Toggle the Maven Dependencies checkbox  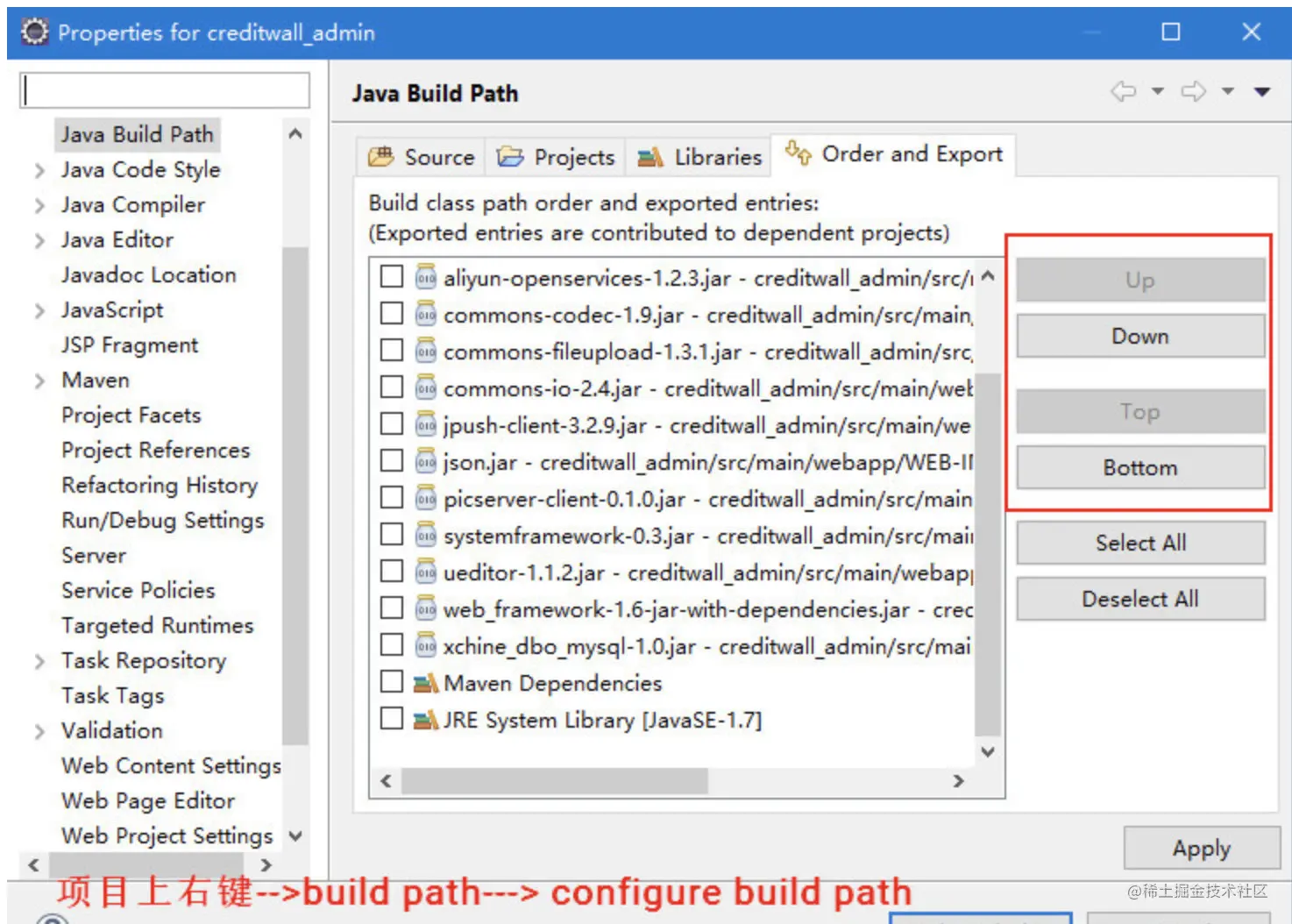coord(391,682)
